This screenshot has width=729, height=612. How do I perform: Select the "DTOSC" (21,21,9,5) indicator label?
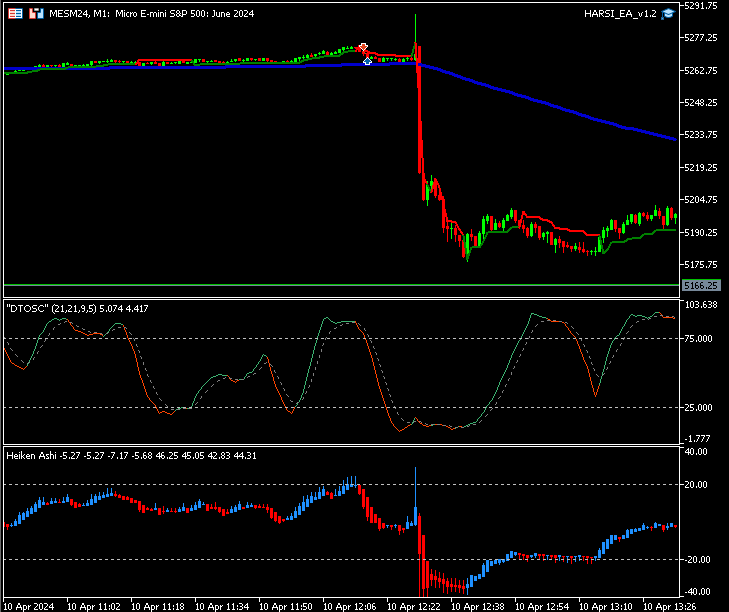pyautogui.click(x=77, y=308)
